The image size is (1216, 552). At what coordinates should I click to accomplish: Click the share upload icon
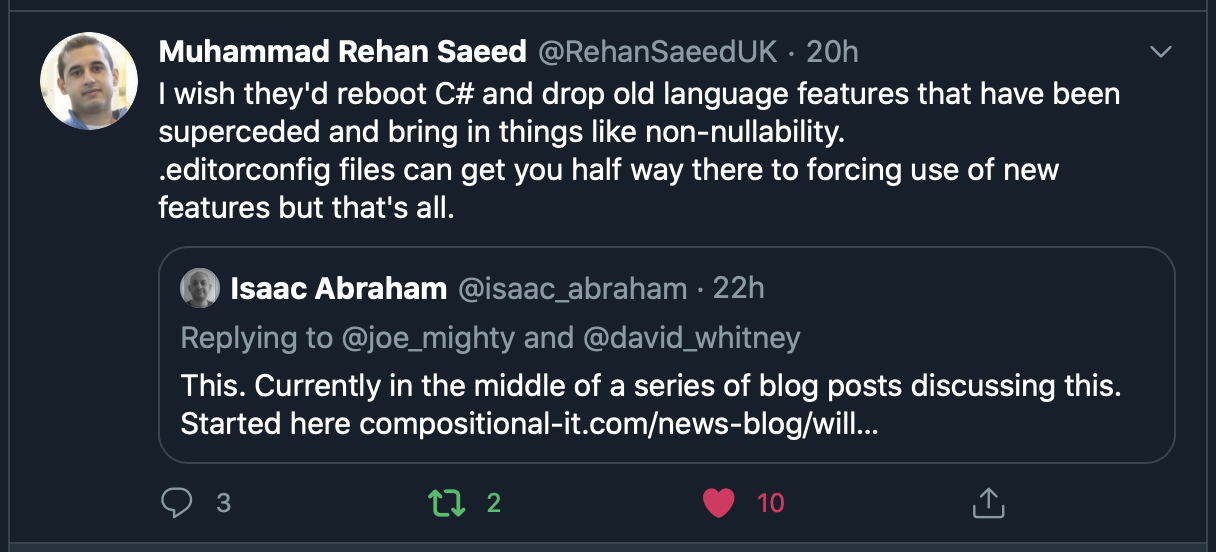coord(987,502)
